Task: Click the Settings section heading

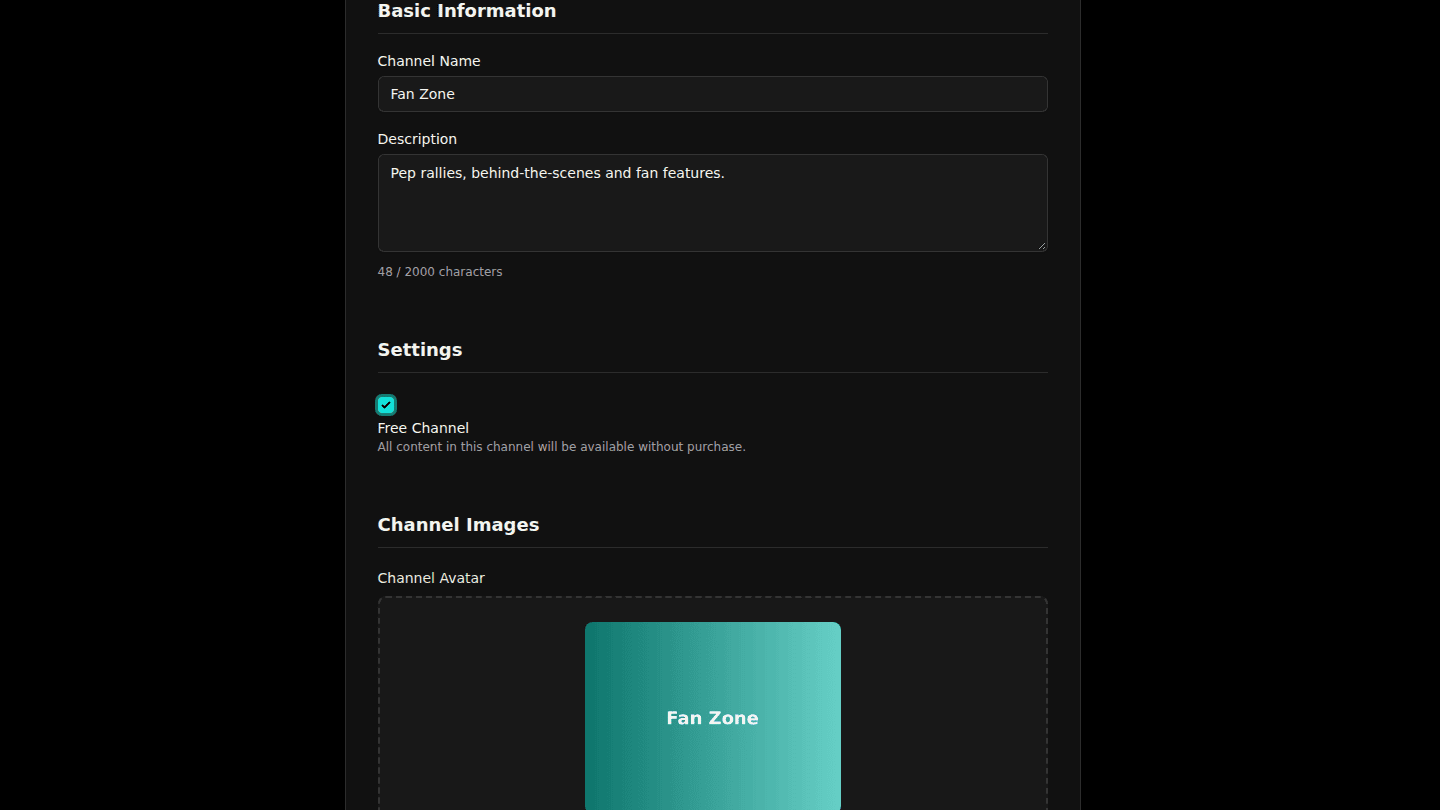Action: [420, 350]
